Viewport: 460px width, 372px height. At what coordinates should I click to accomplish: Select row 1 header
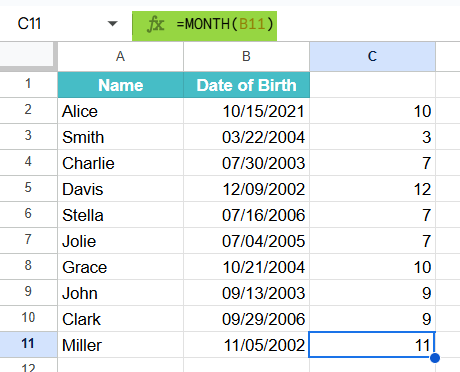28,84
